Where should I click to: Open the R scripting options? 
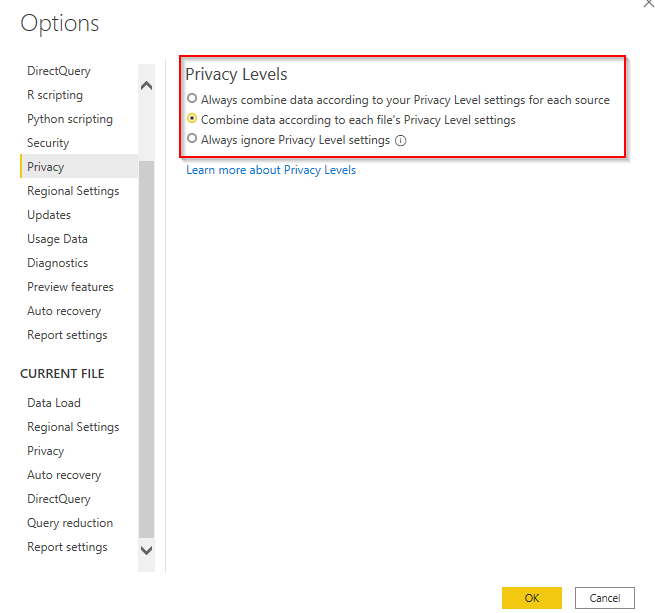tap(55, 95)
